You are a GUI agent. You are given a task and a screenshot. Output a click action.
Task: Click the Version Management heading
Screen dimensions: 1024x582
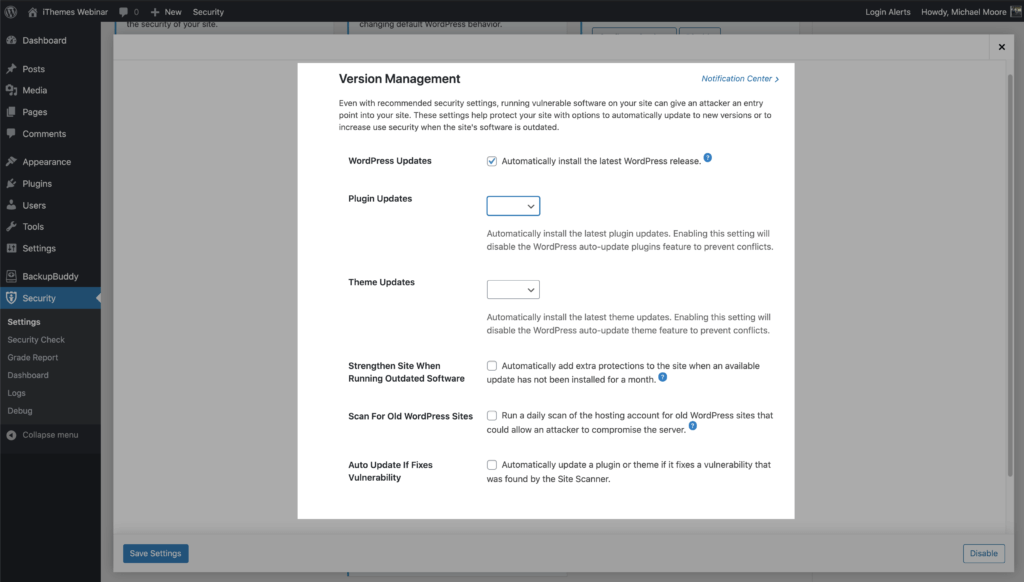pos(399,78)
